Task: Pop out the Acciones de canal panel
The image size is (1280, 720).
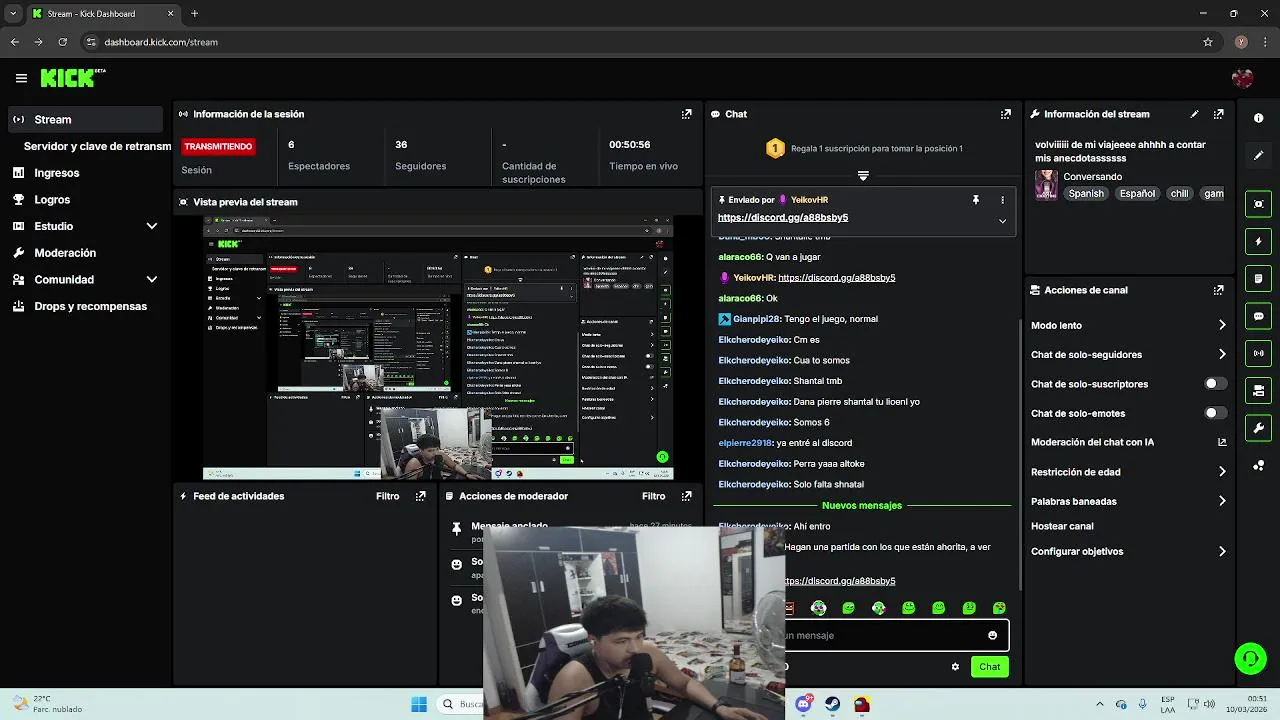Action: (1218, 290)
